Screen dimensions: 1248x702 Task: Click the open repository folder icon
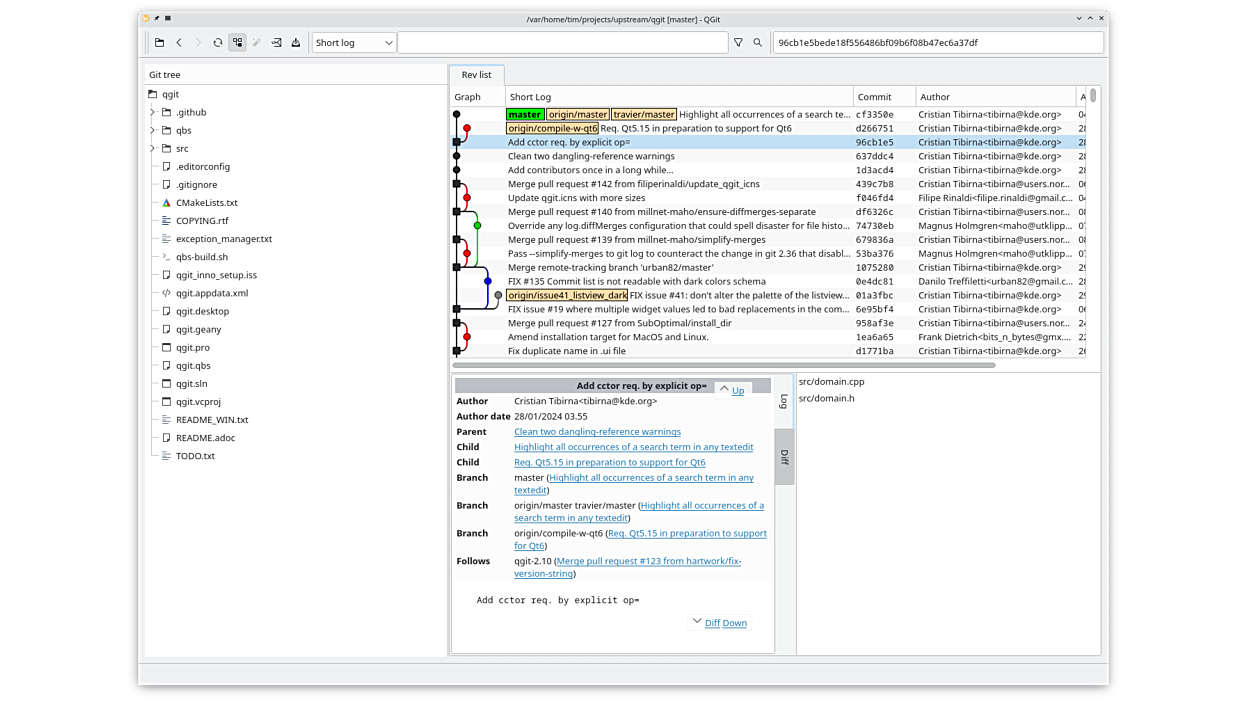tap(159, 43)
